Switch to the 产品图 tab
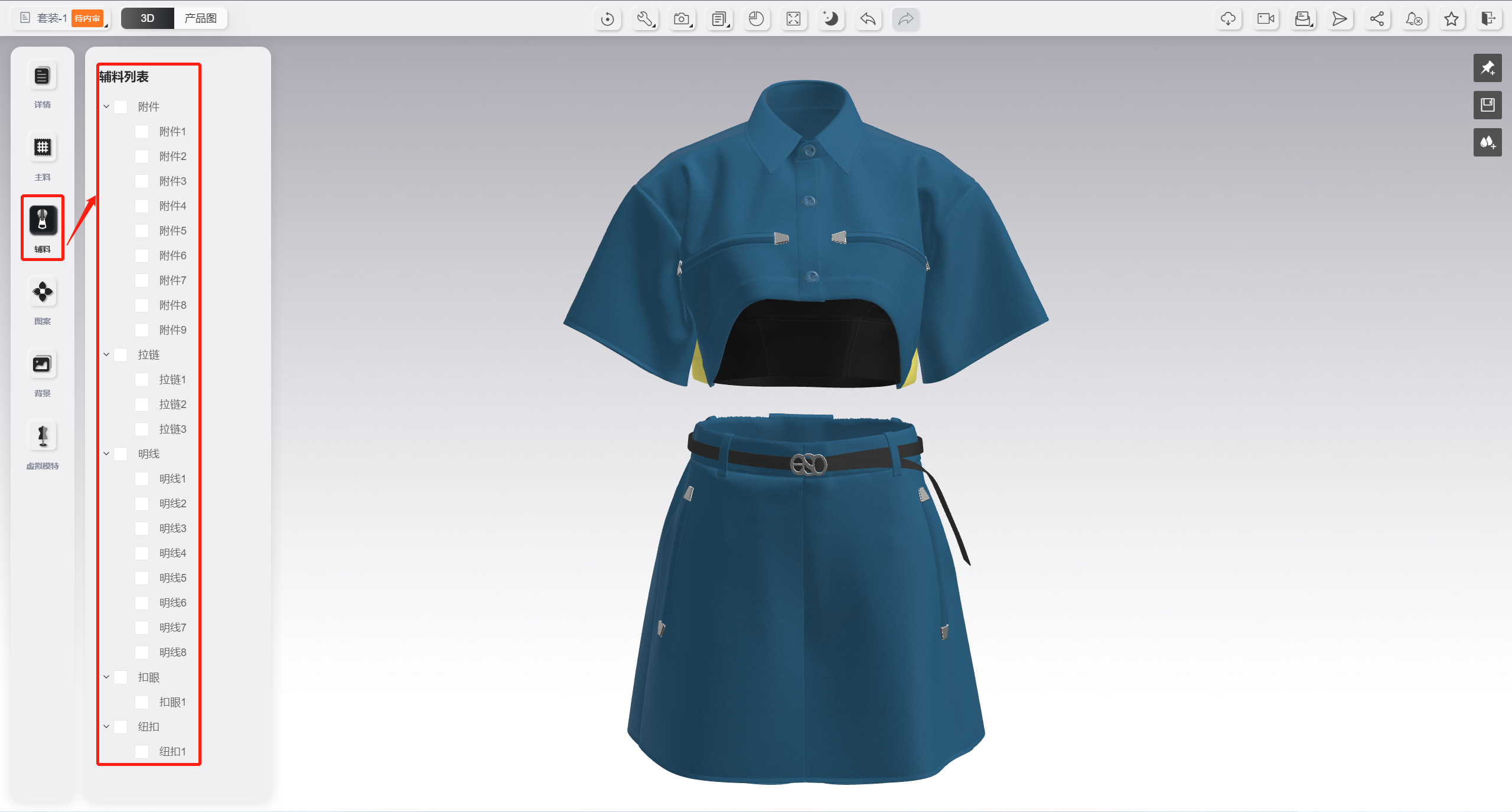Screen dimensions: 1512x812 click(200, 18)
